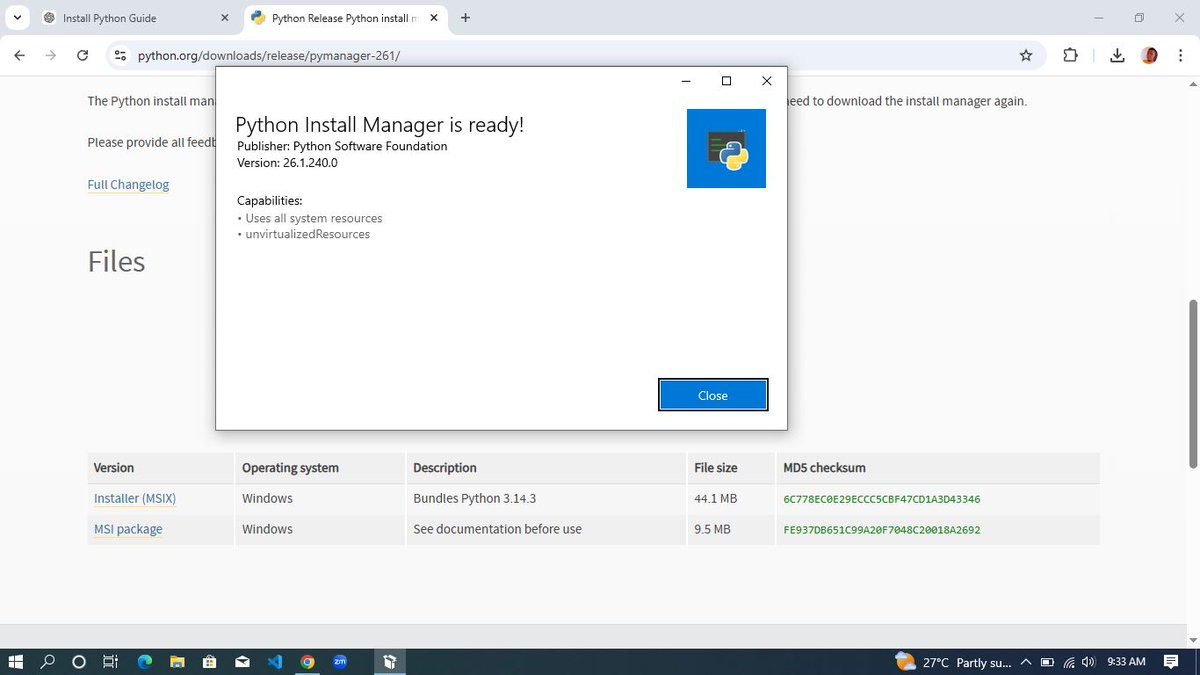Reload the python.org page
Image resolution: width=1200 pixels, height=675 pixels.
[83, 56]
